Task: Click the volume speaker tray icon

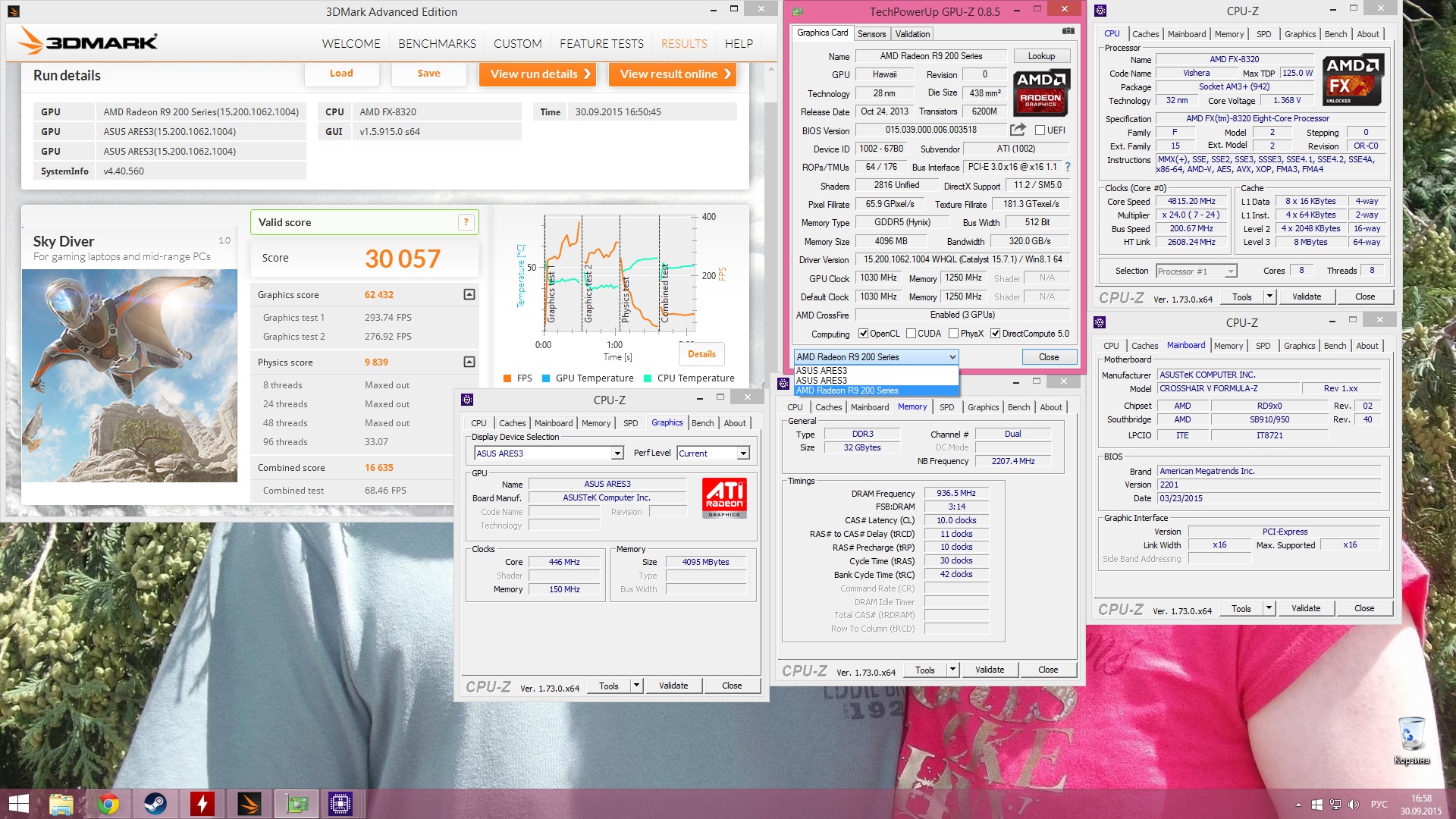Action: [1353, 805]
